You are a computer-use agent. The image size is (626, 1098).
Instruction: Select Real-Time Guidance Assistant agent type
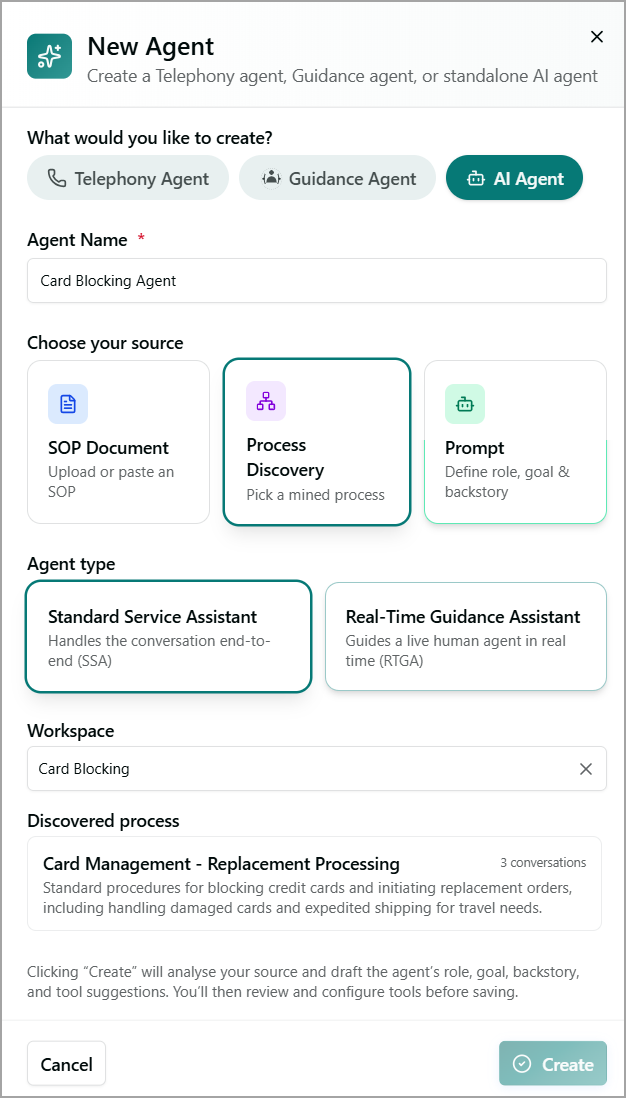(466, 637)
